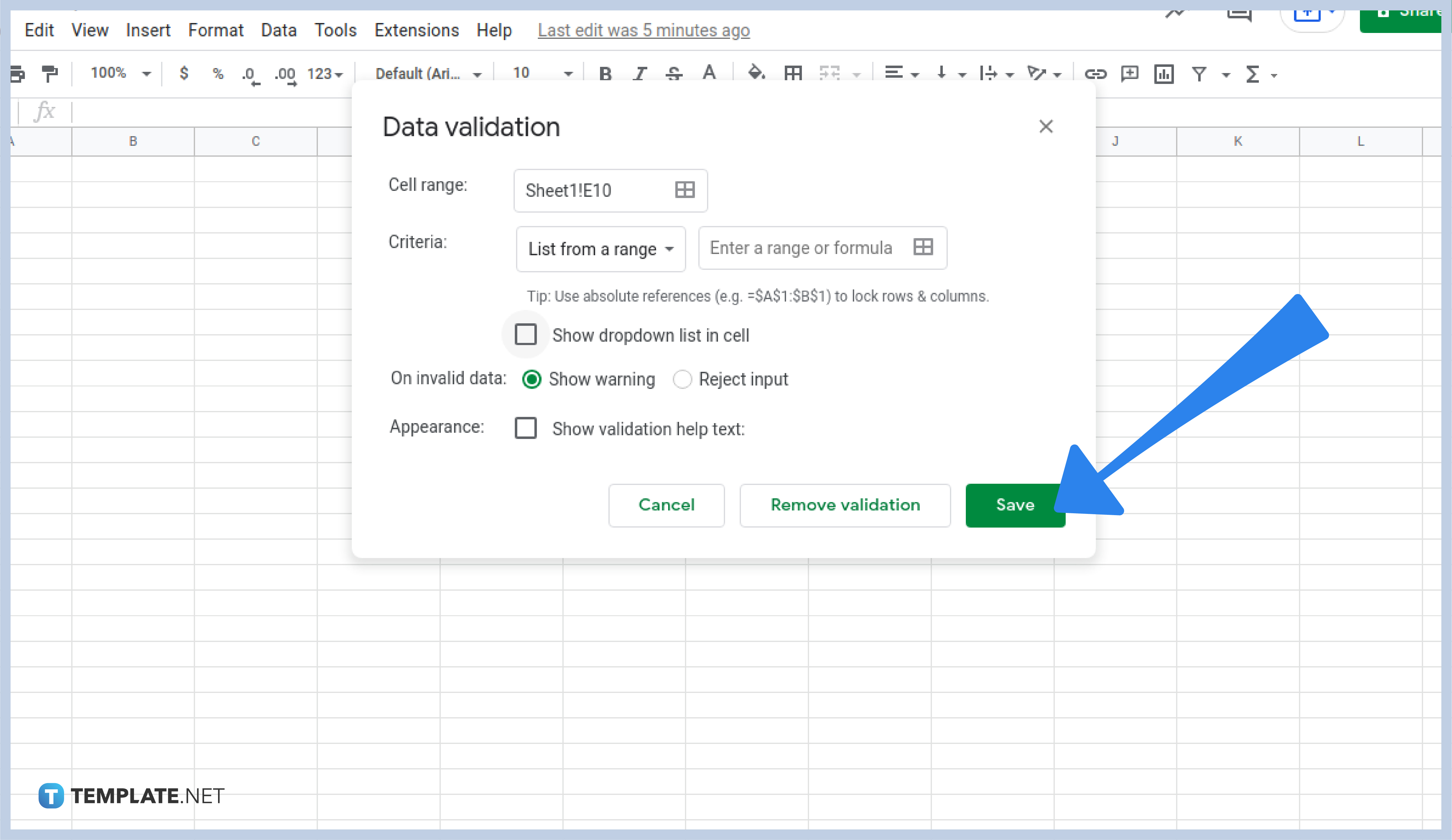Screen dimensions: 1452x840
Task: Open the Fill color picker
Action: [x=756, y=74]
